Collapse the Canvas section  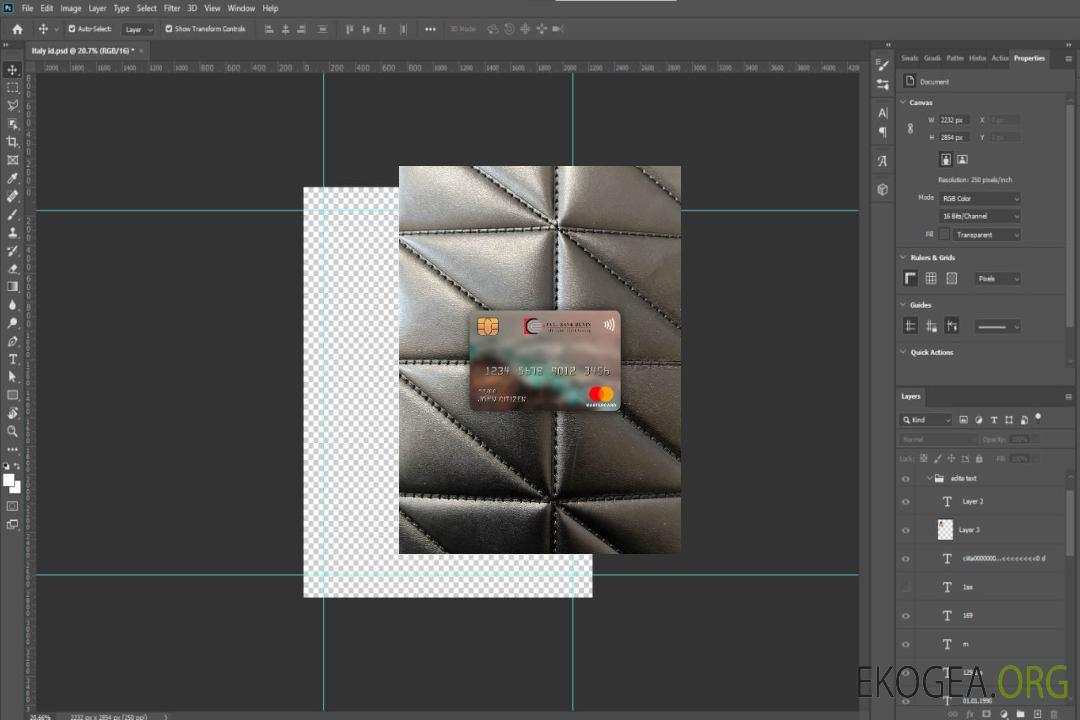pos(903,102)
